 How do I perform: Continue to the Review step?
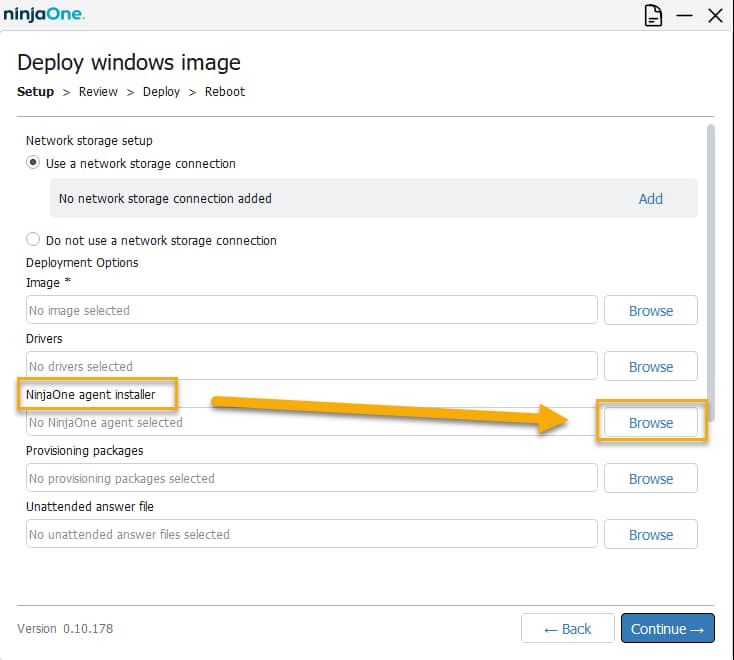tap(667, 628)
